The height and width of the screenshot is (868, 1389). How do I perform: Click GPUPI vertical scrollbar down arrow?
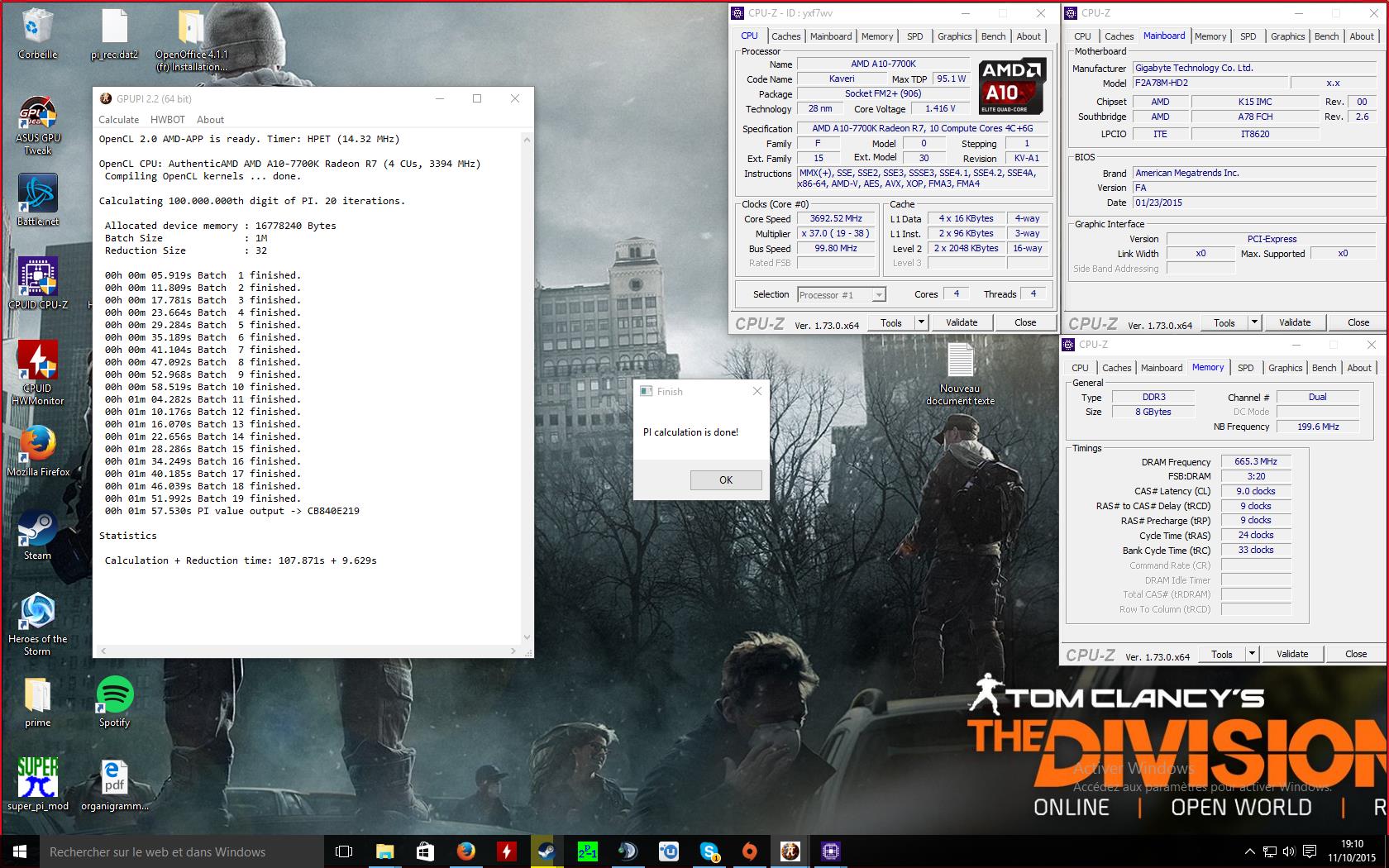[527, 637]
